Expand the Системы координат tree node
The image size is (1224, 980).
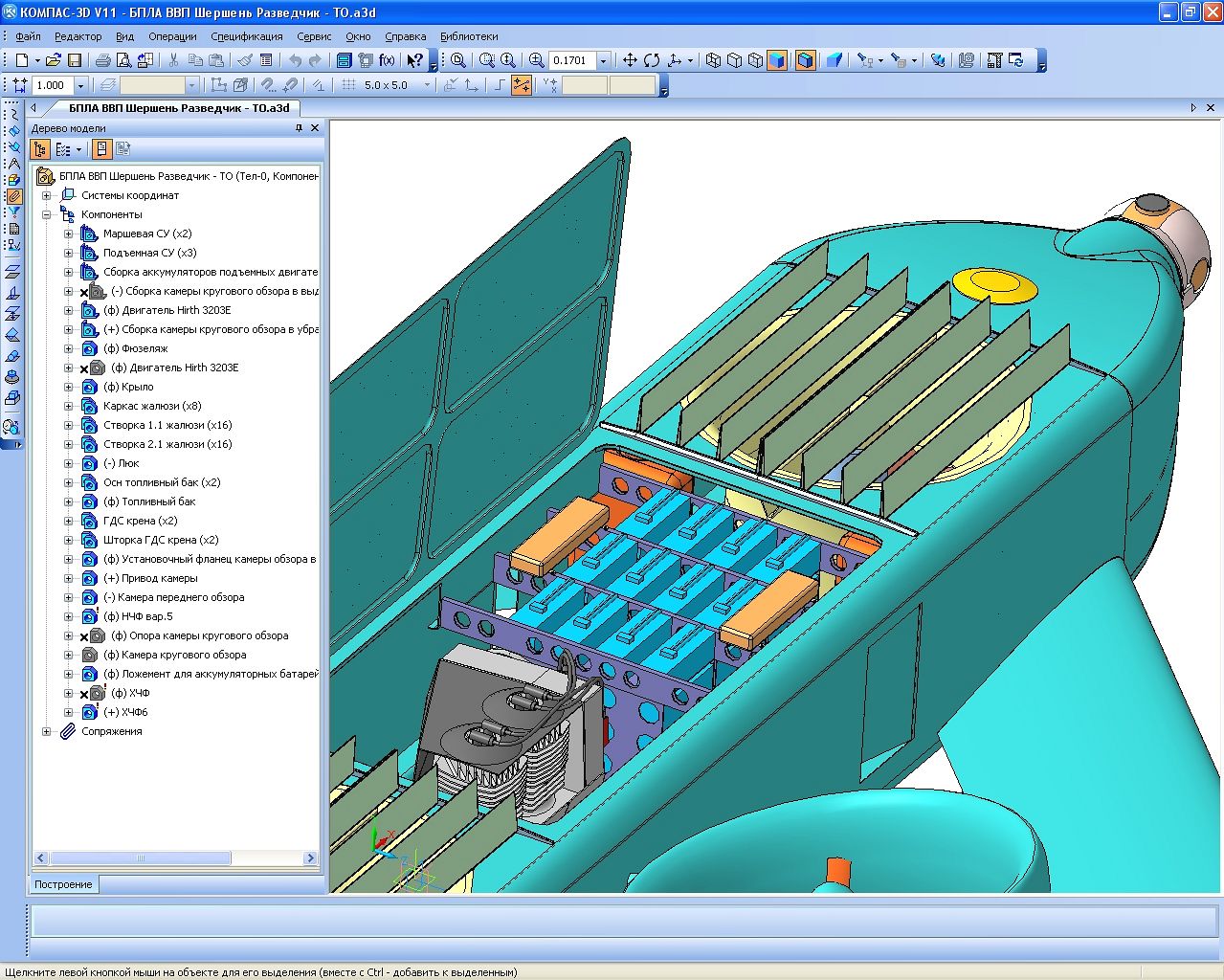(46, 195)
